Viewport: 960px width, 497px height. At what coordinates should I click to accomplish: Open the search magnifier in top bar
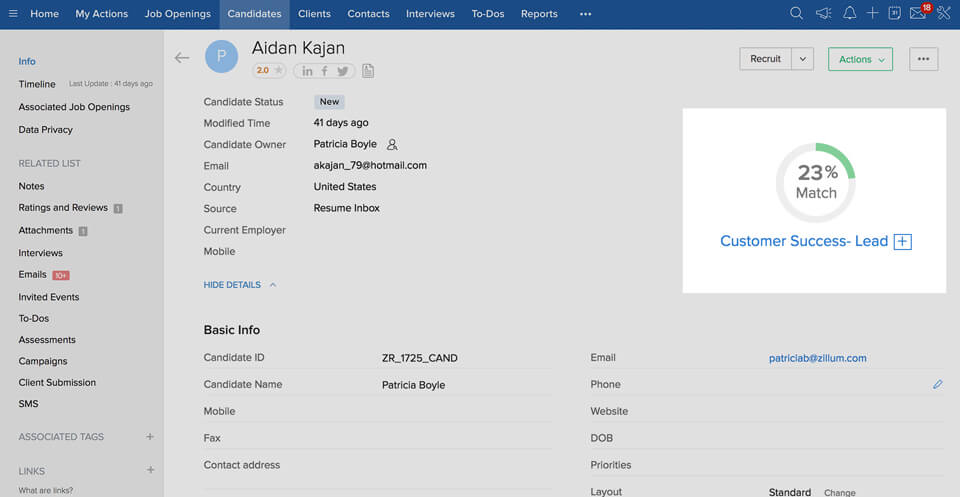pos(796,14)
